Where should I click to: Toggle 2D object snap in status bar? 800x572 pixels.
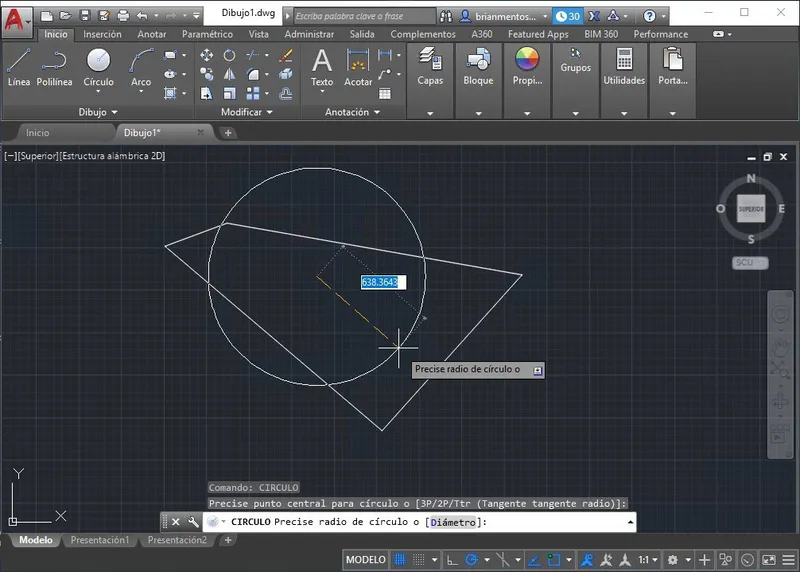(554, 560)
